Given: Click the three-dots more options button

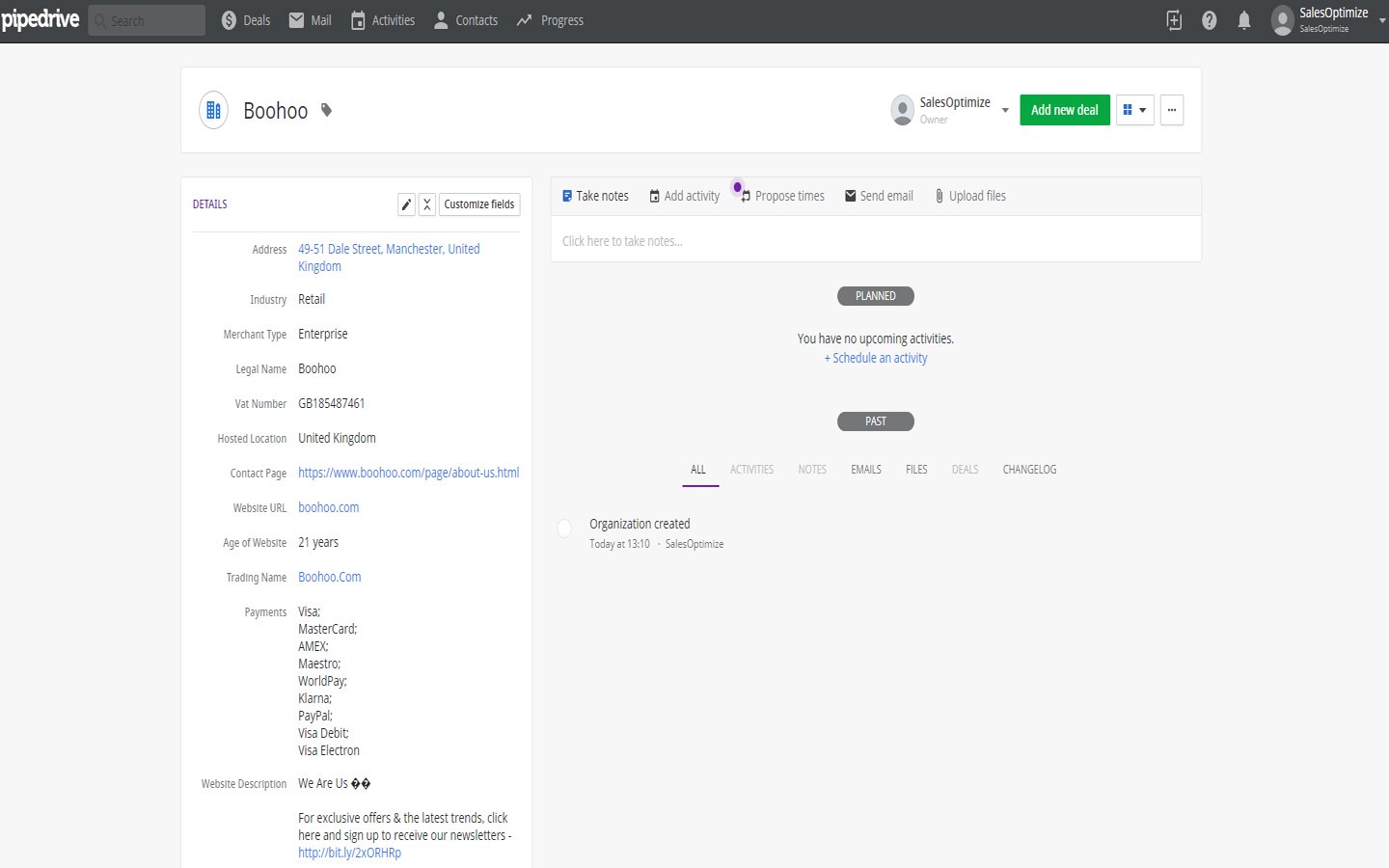Looking at the screenshot, I should (x=1172, y=110).
